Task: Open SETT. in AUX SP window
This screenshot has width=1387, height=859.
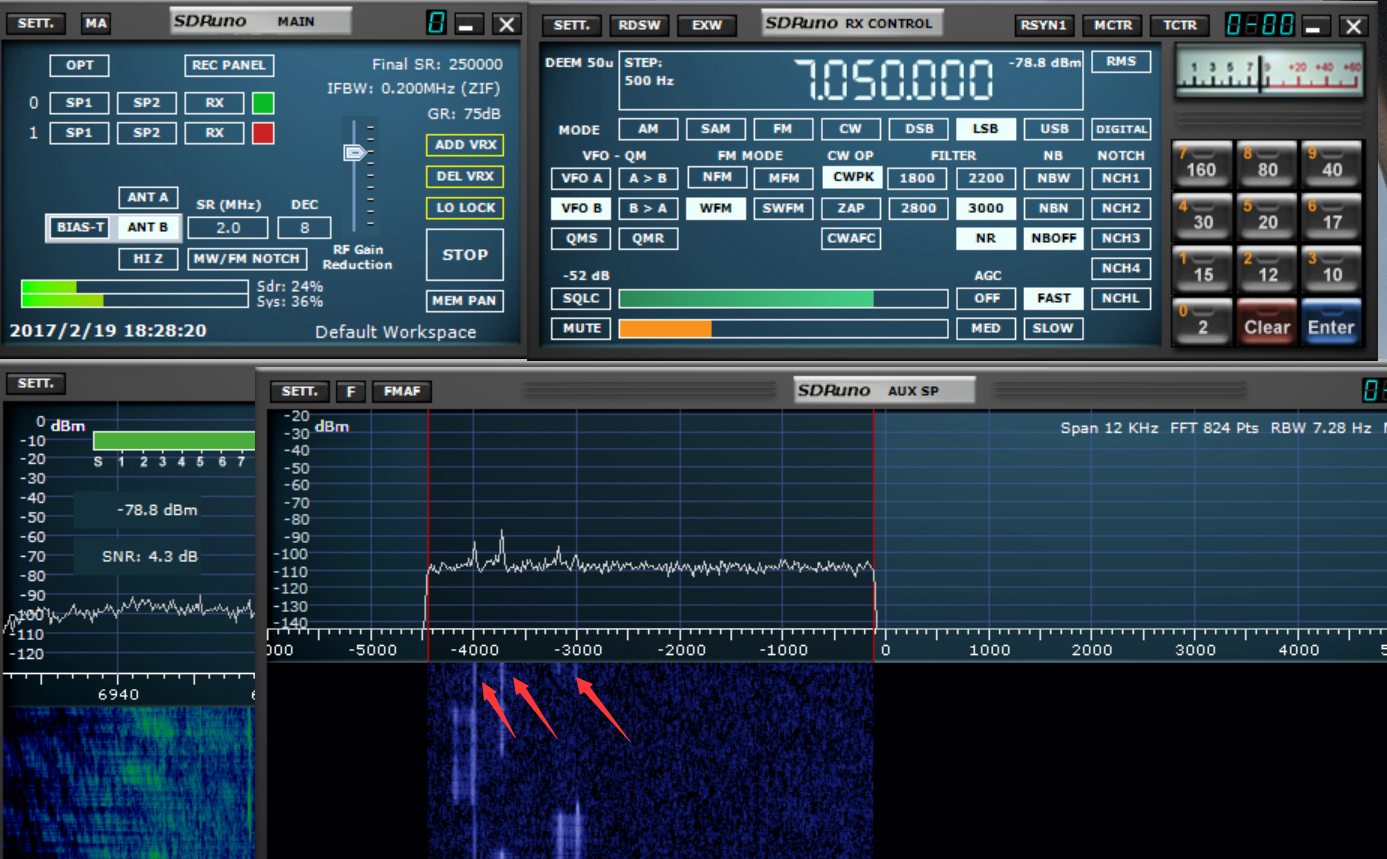Action: point(299,391)
